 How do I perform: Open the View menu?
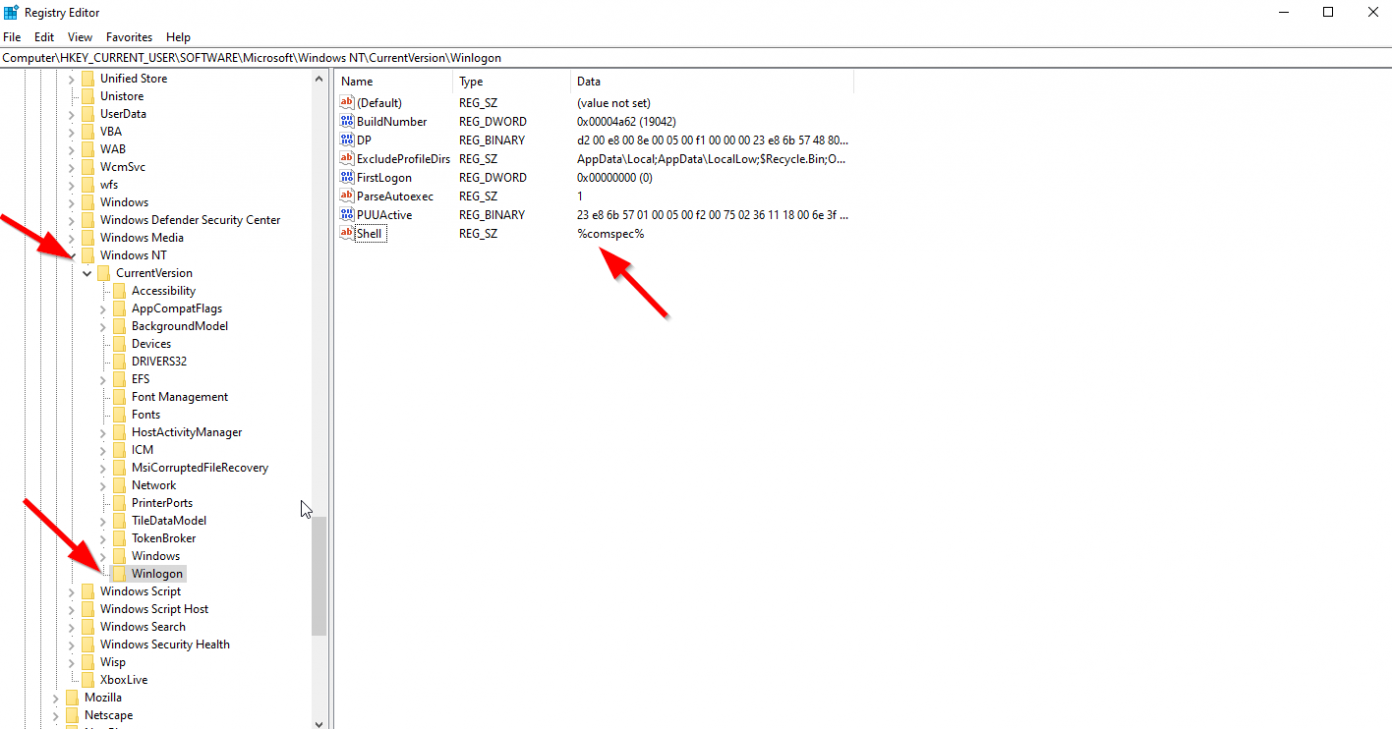click(x=80, y=37)
